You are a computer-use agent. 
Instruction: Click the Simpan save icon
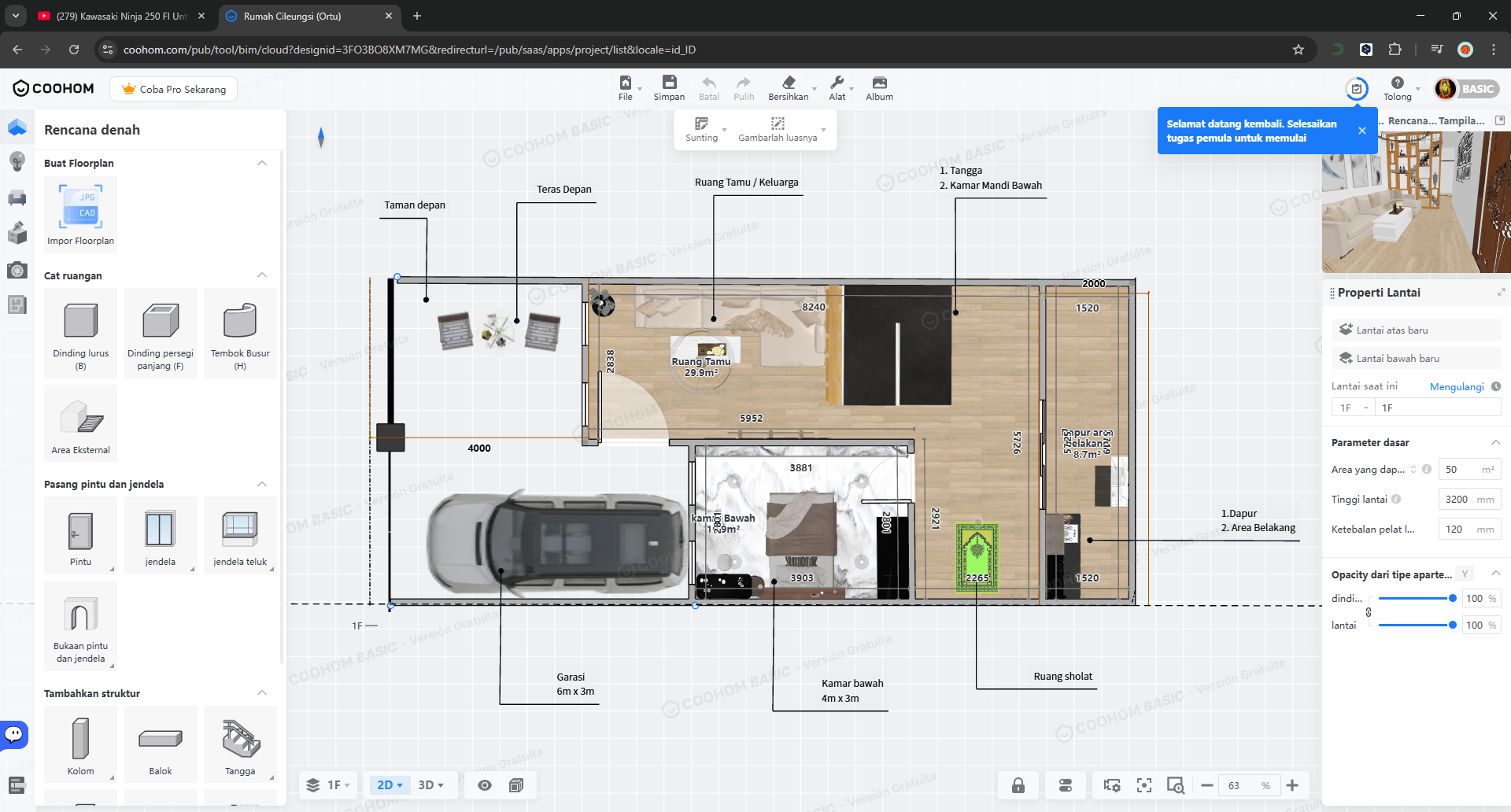pyautogui.click(x=668, y=83)
